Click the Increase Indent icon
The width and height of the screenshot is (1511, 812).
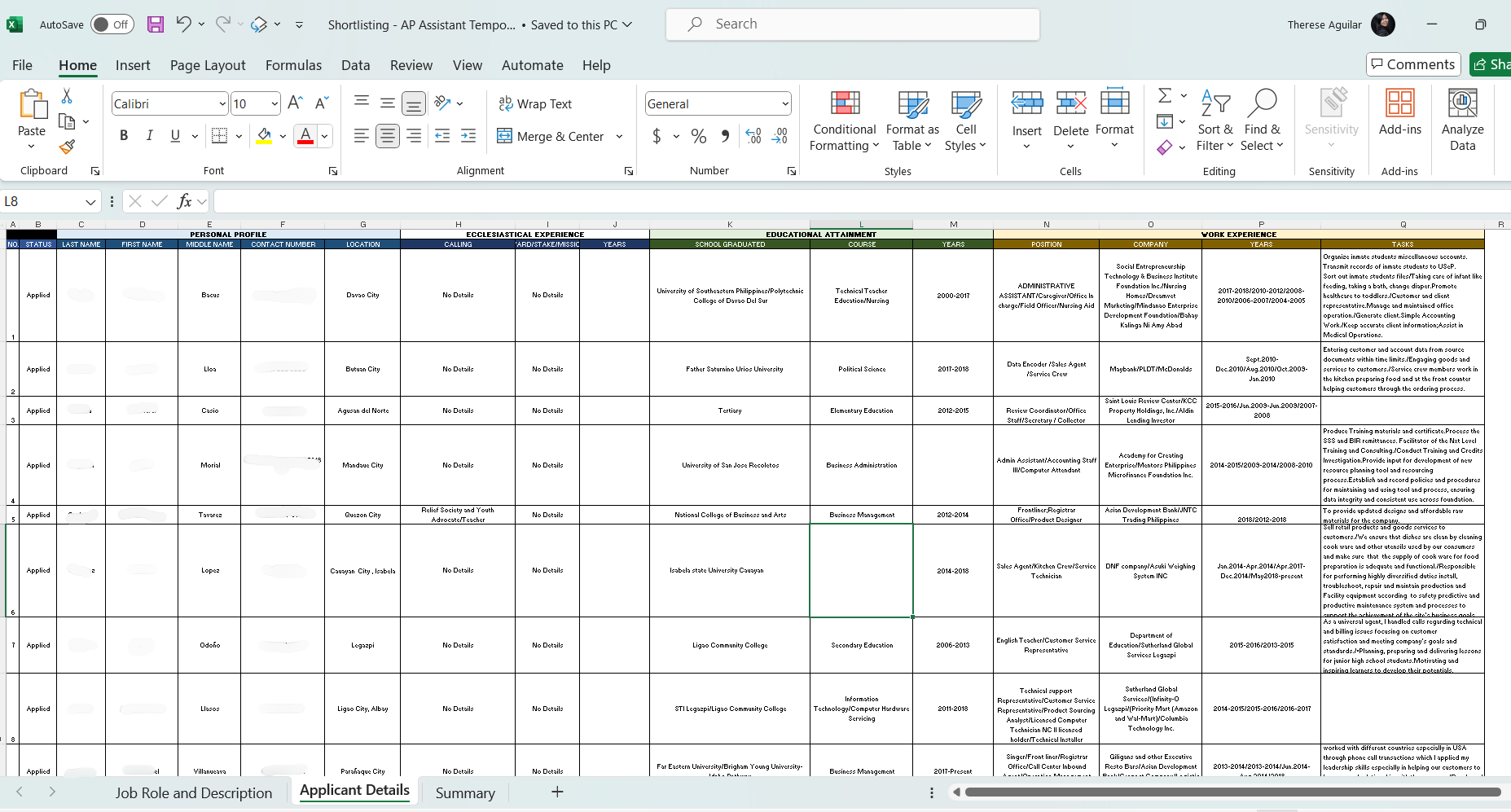[468, 136]
